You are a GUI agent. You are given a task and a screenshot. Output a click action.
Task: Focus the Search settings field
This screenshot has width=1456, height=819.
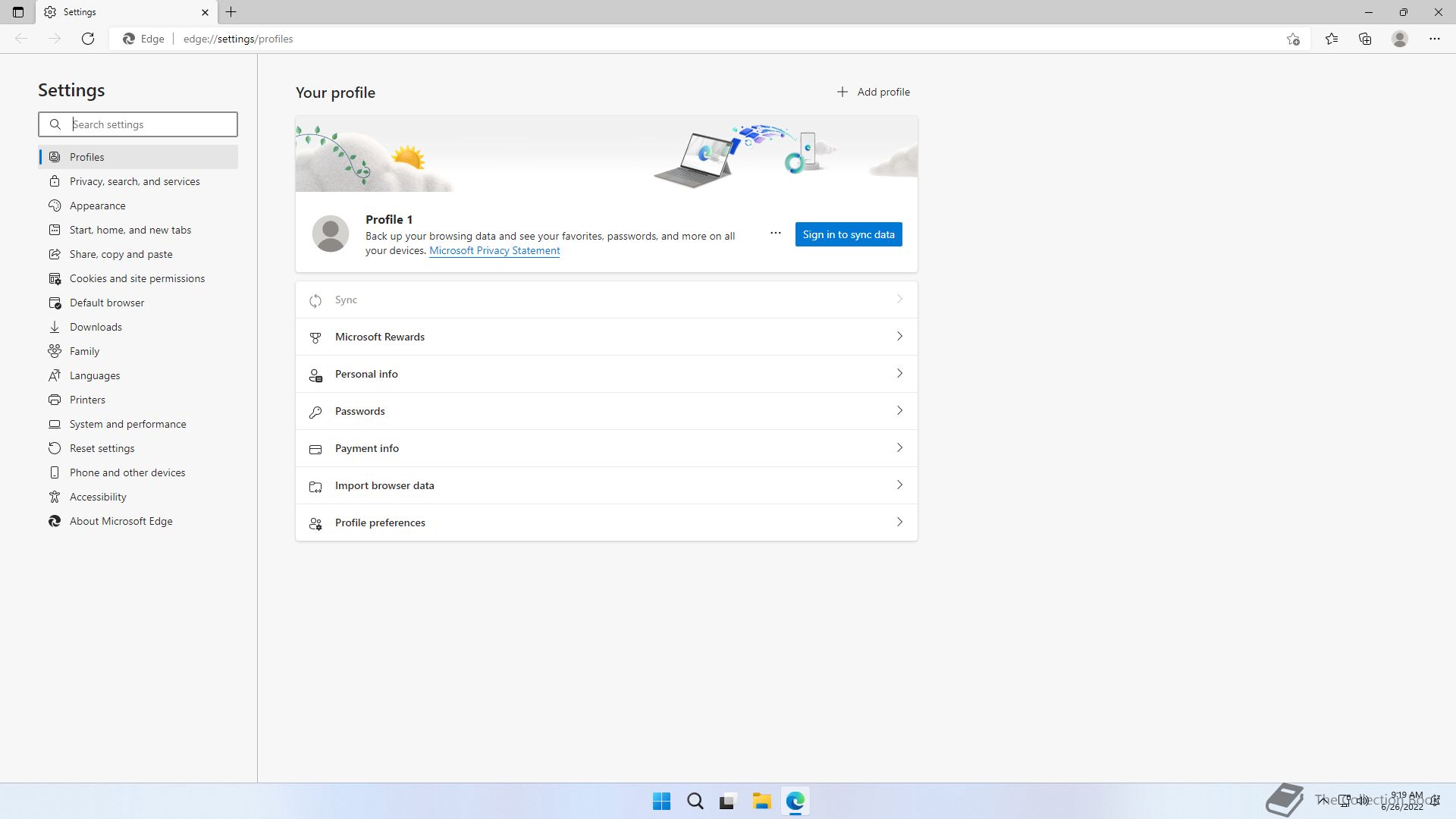coord(138,124)
